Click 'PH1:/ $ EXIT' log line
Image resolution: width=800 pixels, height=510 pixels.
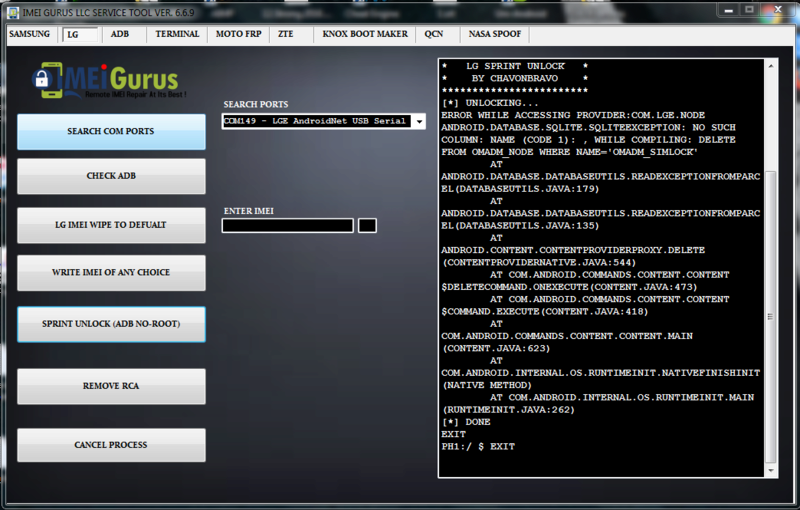tap(478, 447)
